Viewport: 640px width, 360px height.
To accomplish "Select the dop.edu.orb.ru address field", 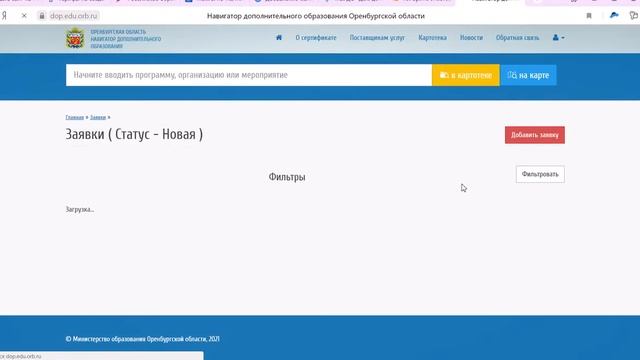I will pos(73,16).
